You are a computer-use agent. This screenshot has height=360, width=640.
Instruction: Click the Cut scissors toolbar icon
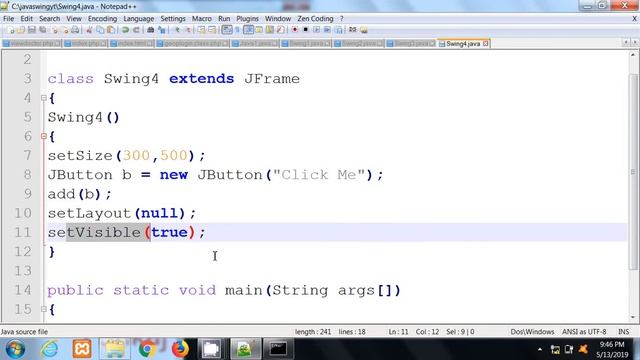point(89,30)
